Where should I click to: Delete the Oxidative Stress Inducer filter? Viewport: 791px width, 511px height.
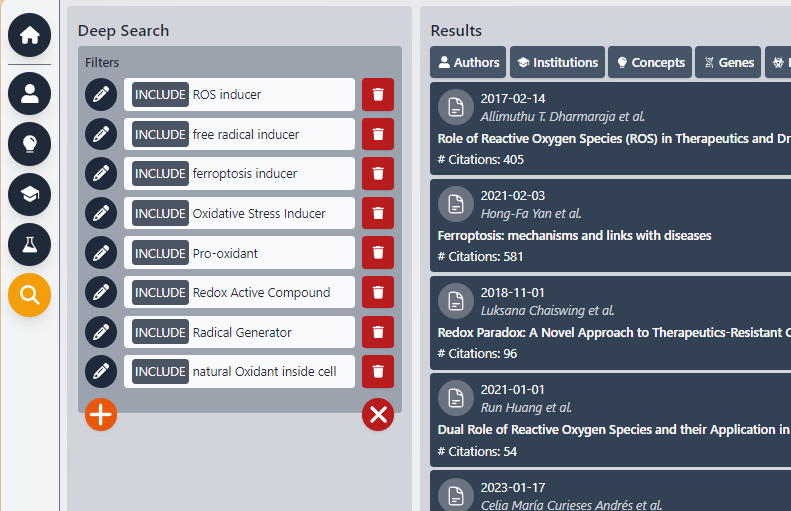pos(378,213)
